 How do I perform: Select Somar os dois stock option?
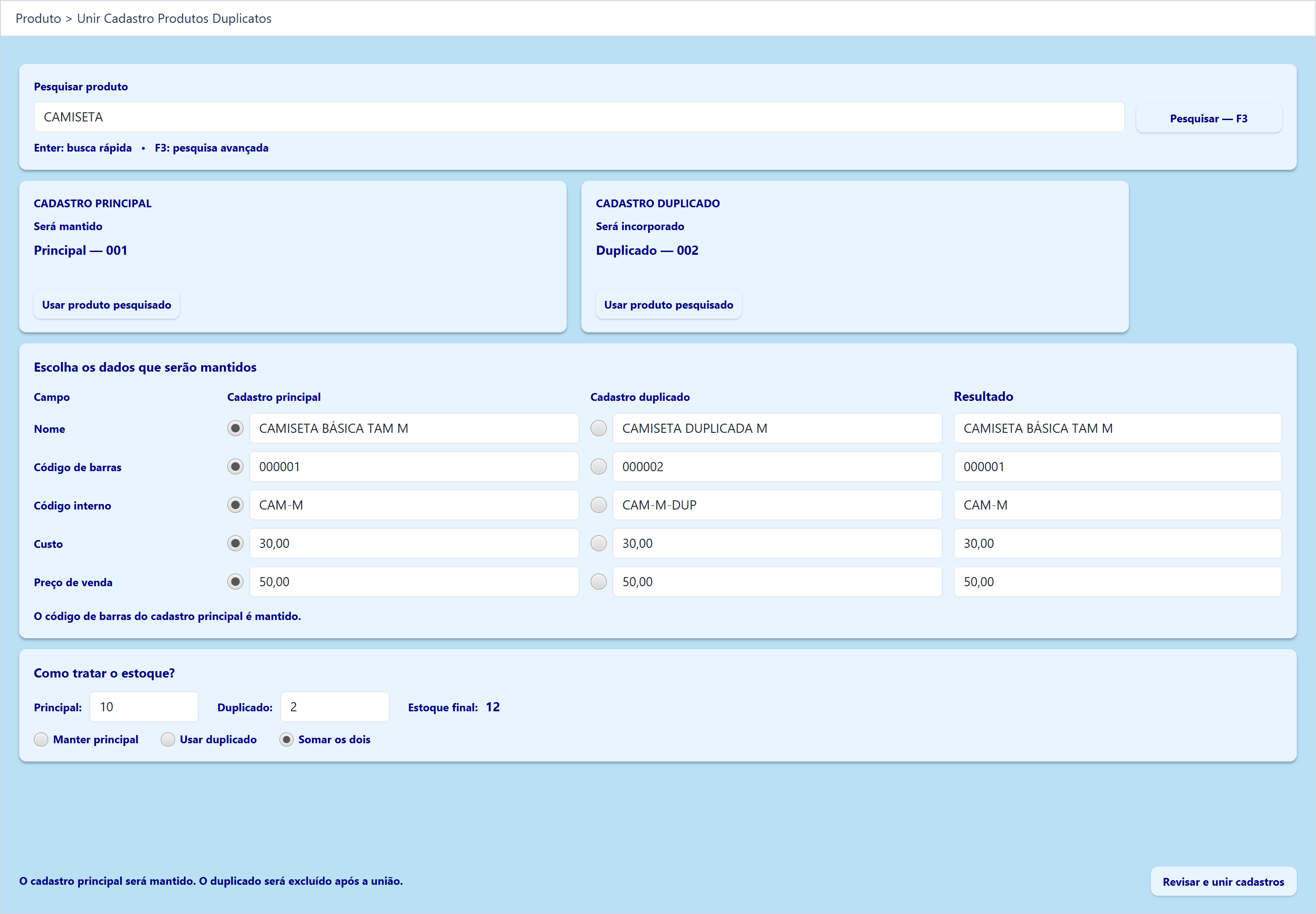coord(287,739)
